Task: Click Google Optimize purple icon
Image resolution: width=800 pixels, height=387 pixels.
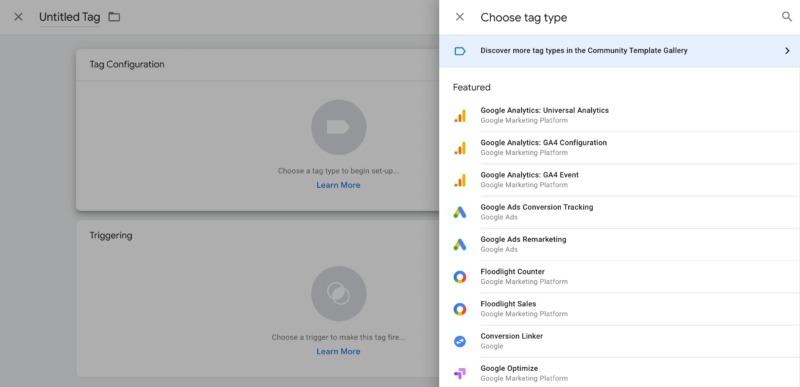Action: tap(460, 374)
